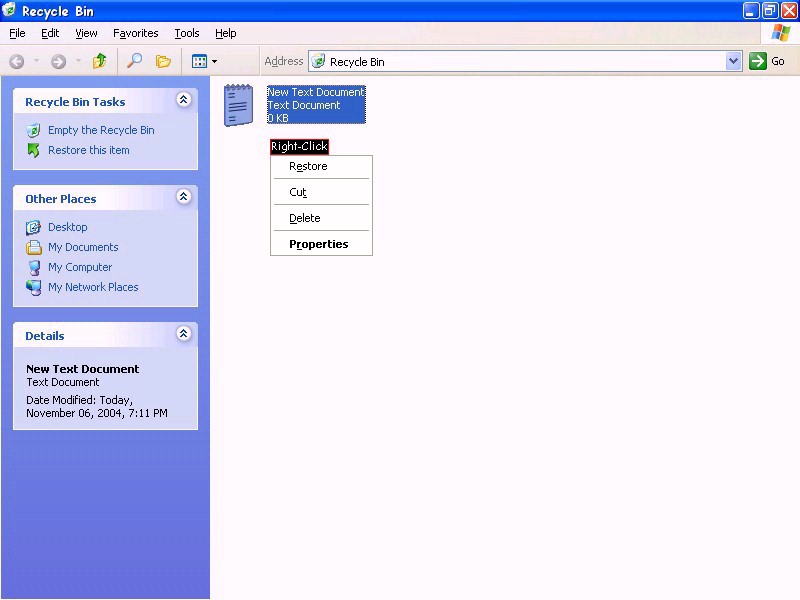
Task: Click the Recycle Bin icon in address bar
Action: tap(318, 61)
